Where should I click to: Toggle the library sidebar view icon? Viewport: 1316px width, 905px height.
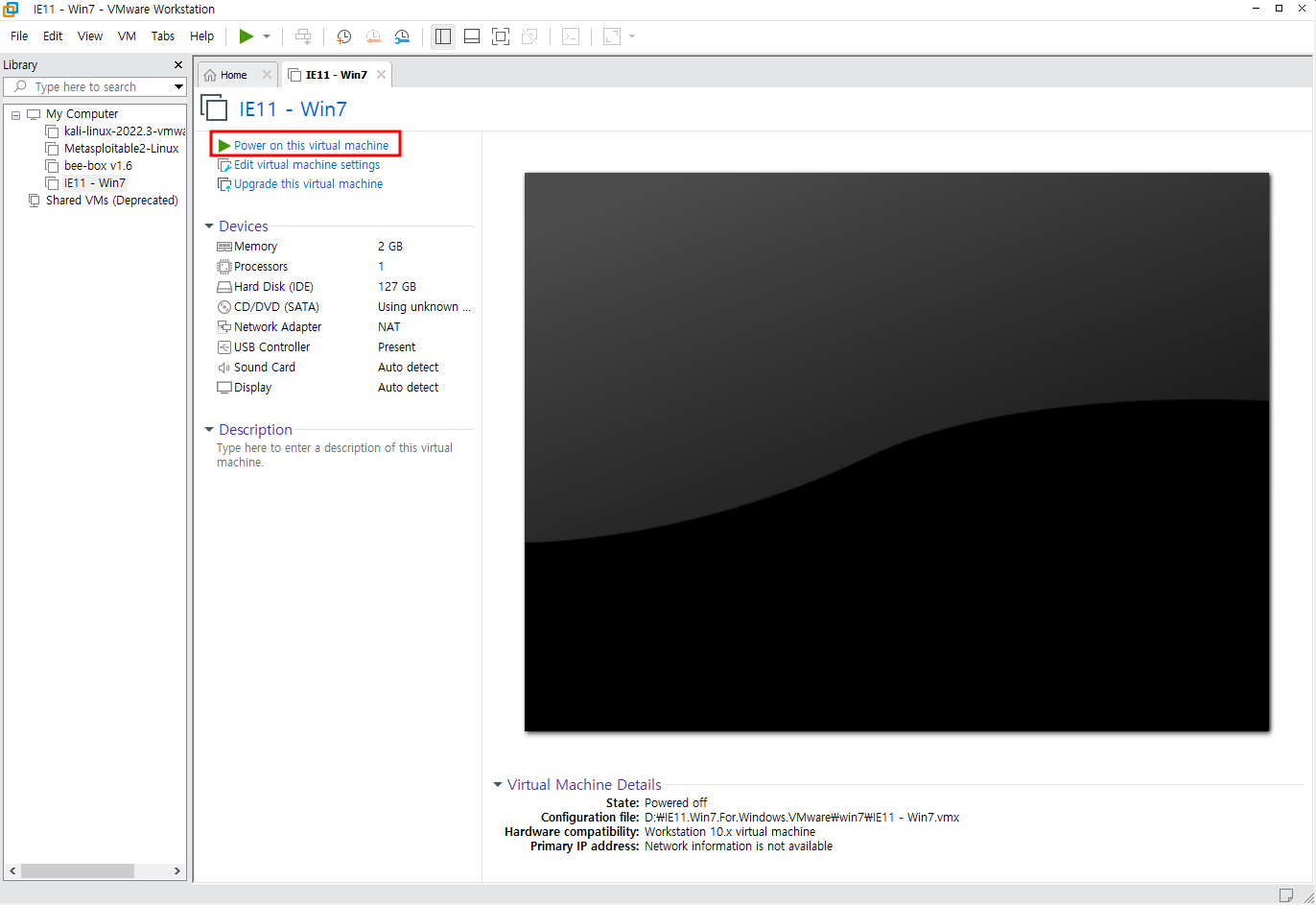[x=443, y=36]
